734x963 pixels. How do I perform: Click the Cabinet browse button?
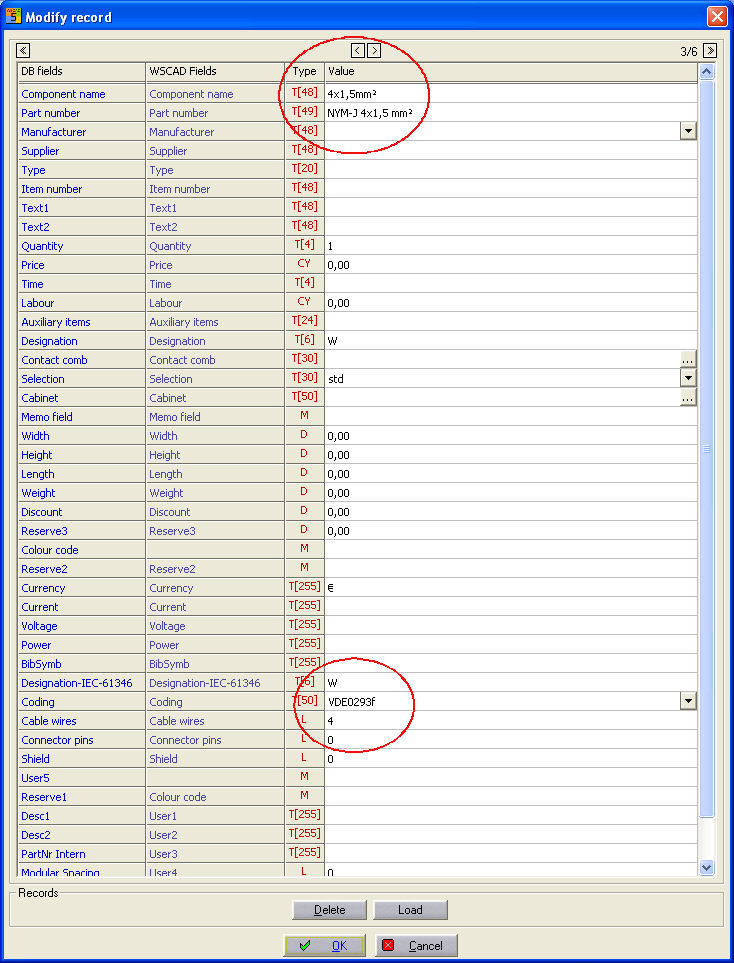click(x=688, y=397)
